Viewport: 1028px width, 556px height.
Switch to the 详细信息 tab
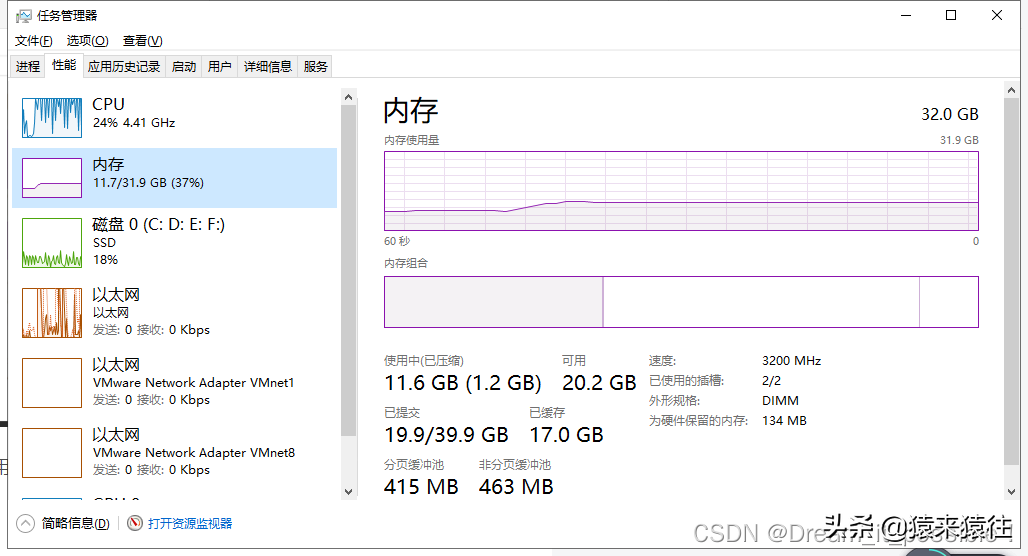pyautogui.click(x=268, y=67)
